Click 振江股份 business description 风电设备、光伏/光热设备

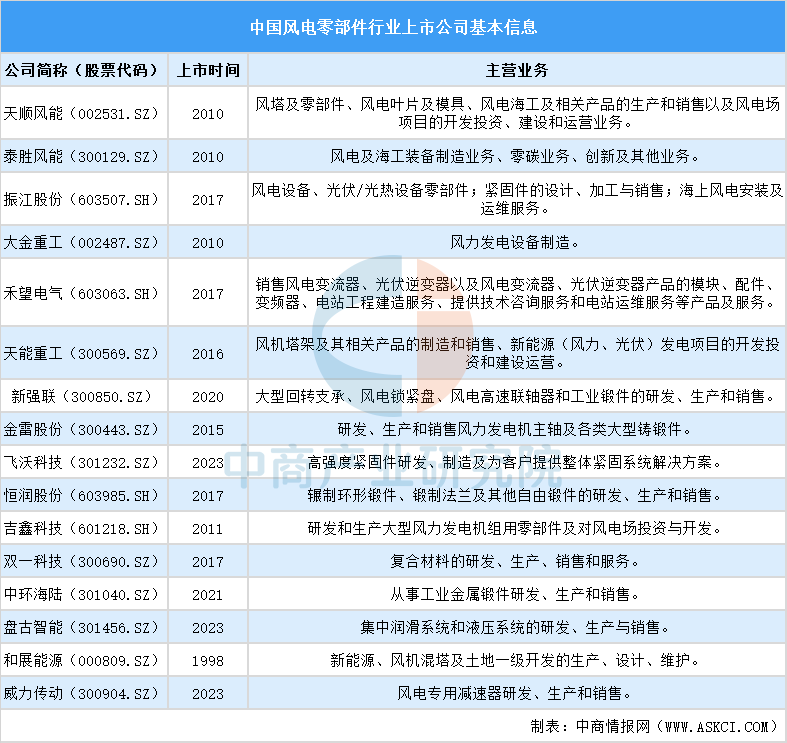point(517,200)
